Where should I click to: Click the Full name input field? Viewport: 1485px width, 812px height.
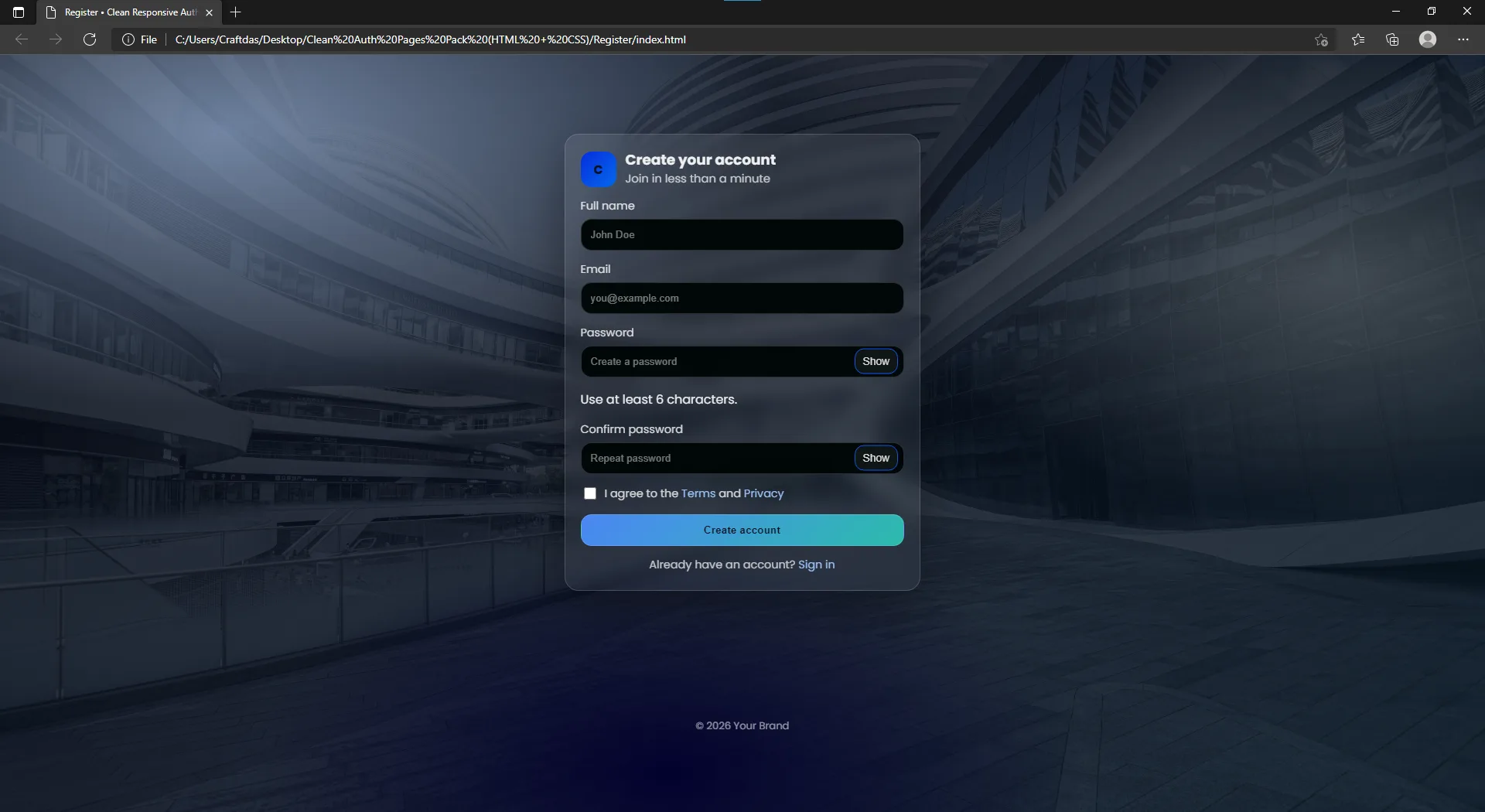(742, 234)
